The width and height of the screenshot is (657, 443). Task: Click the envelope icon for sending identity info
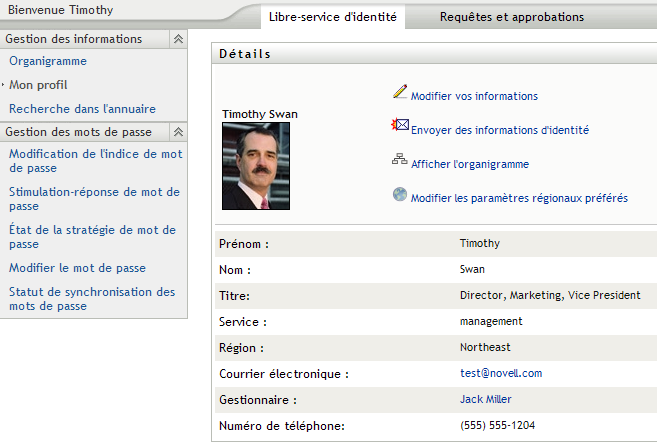(400, 126)
